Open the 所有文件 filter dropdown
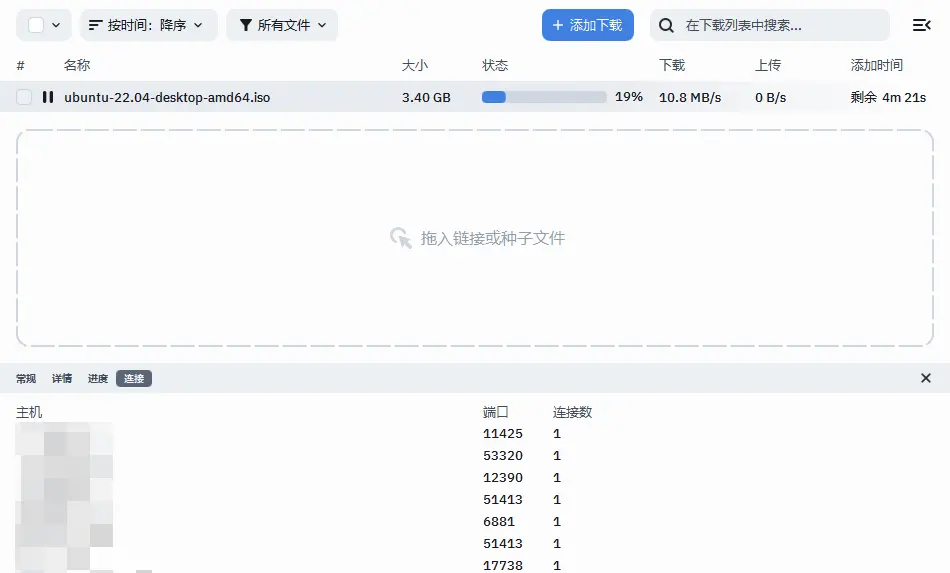This screenshot has height=573, width=950. tap(282, 25)
